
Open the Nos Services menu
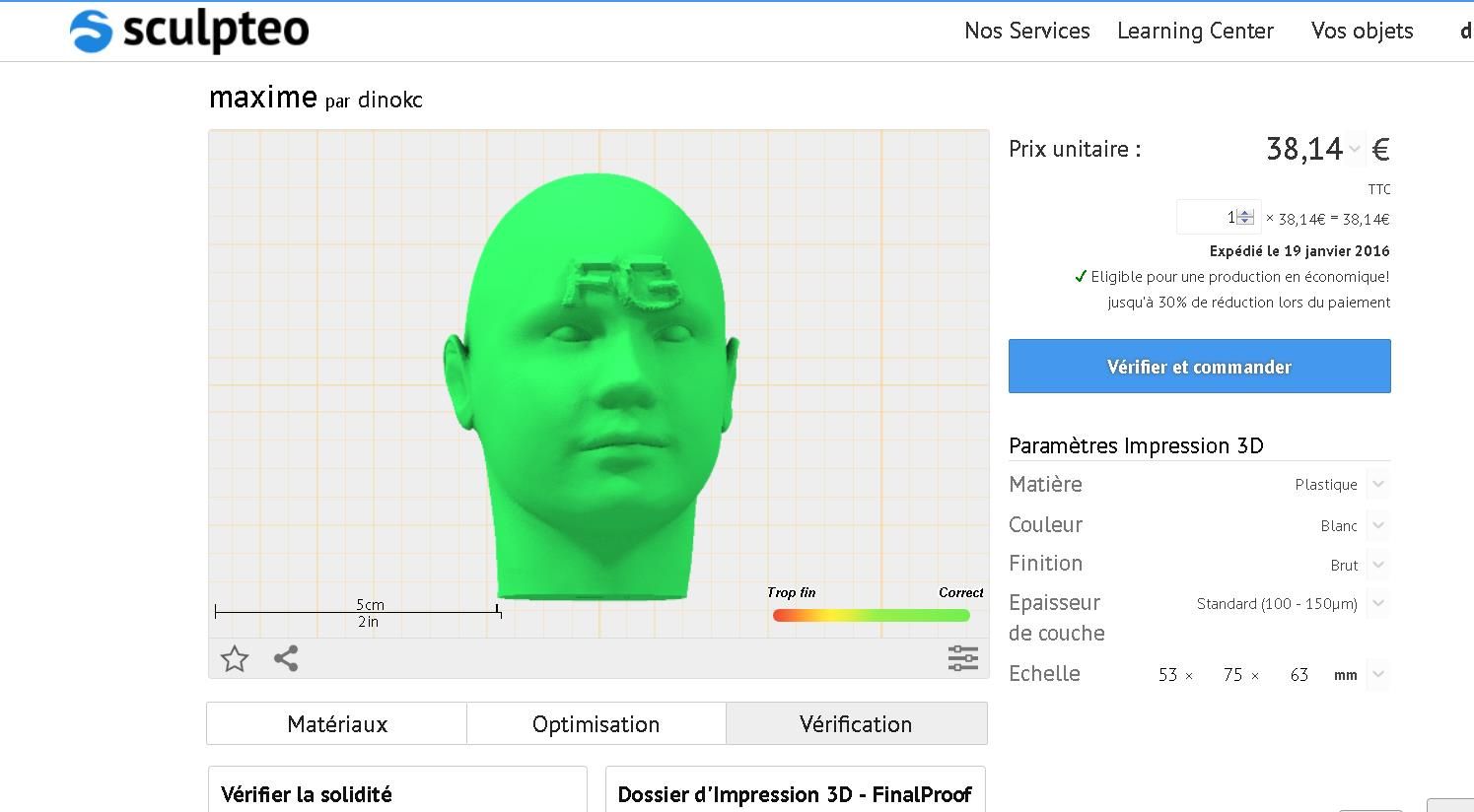click(1027, 31)
